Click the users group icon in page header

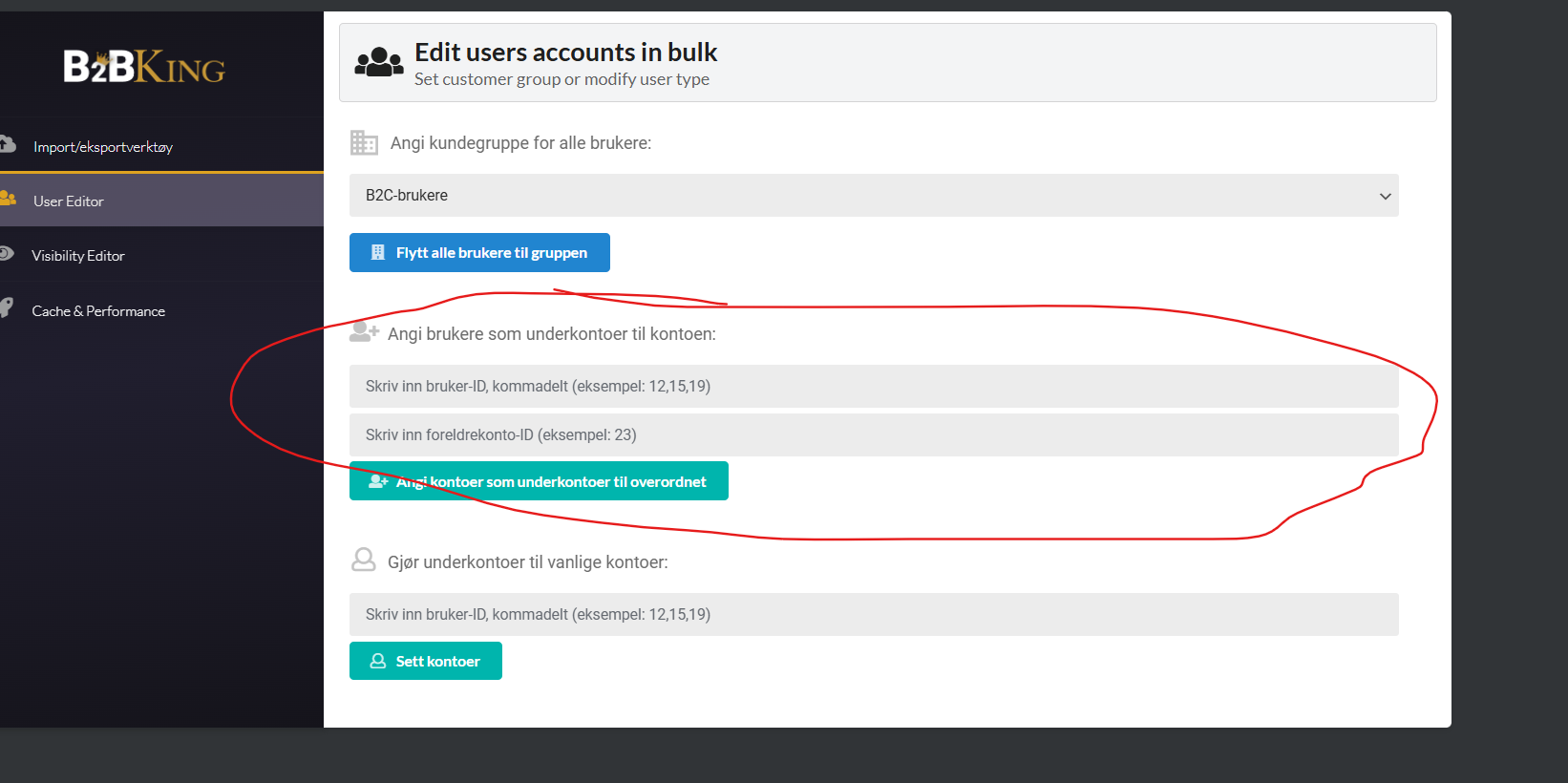[x=379, y=62]
